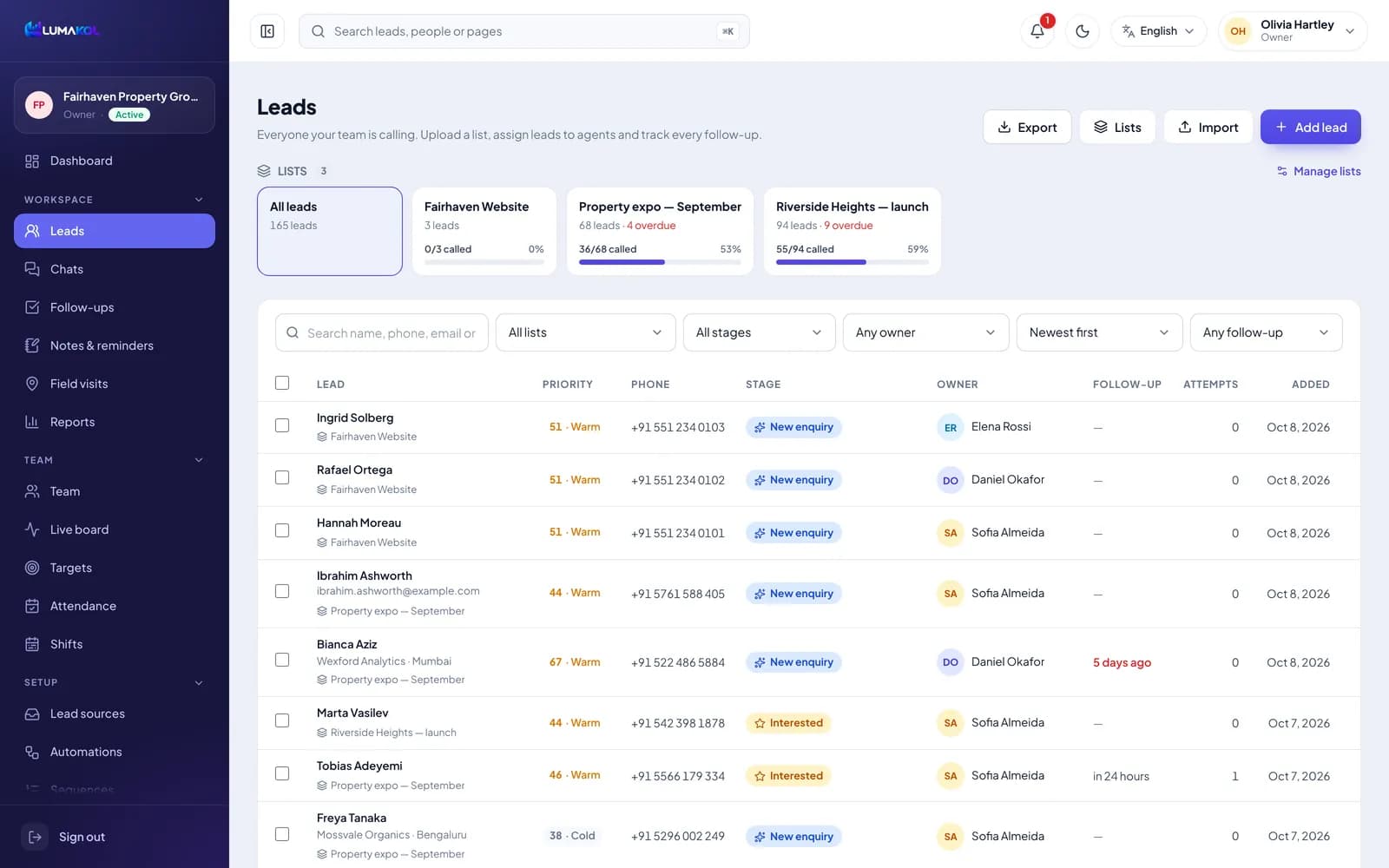Viewport: 1389px width, 868px height.
Task: Click the Lumakol logo
Action: pos(62,30)
